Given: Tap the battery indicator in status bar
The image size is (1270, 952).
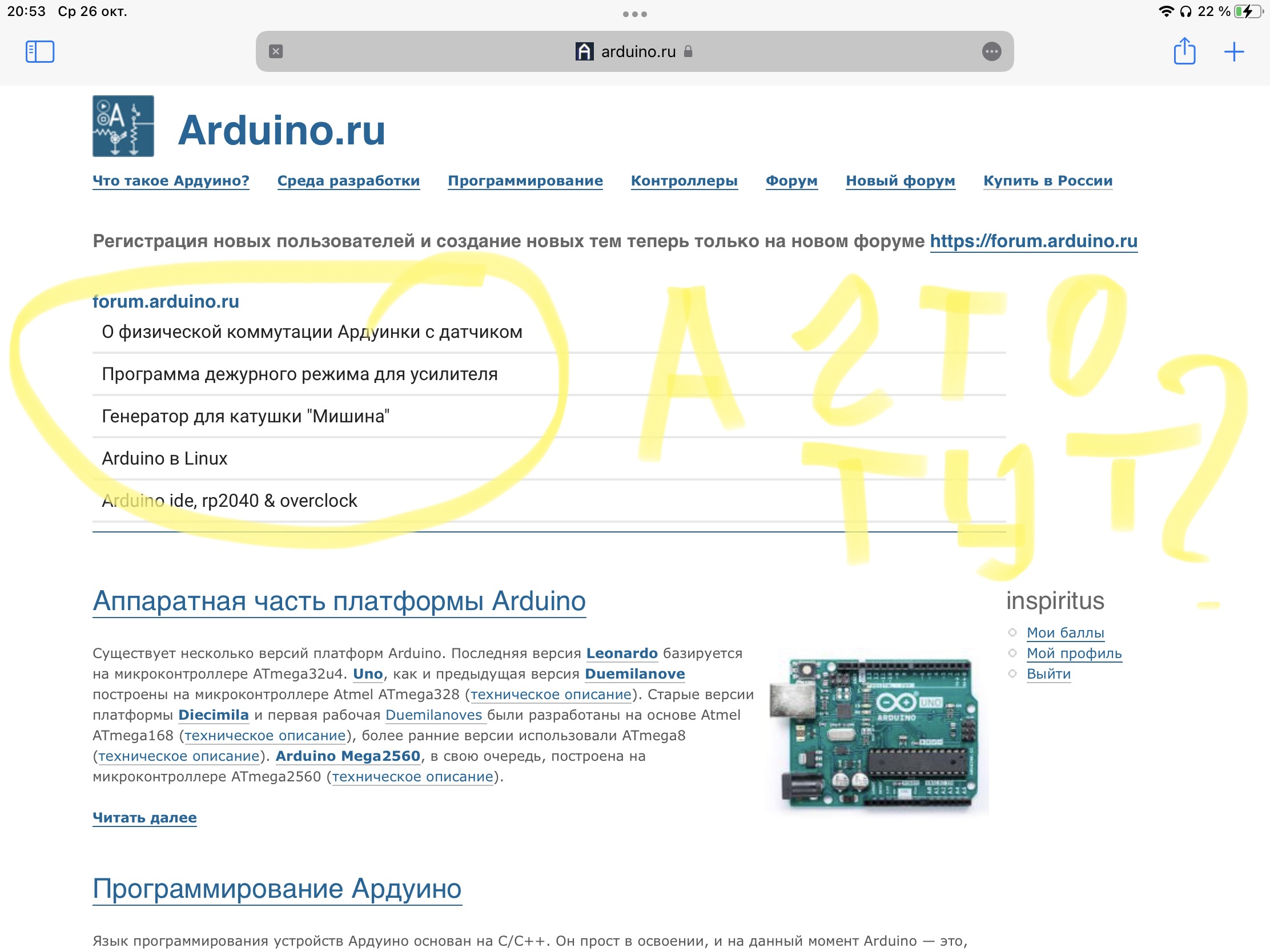Looking at the screenshot, I should click(1248, 11).
